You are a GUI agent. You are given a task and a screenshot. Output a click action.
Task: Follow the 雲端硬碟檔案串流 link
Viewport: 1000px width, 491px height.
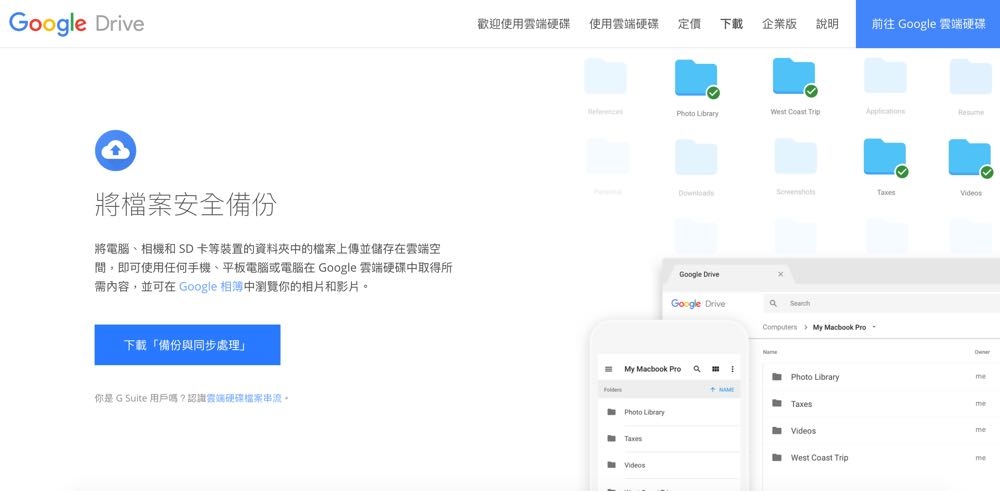click(244, 398)
